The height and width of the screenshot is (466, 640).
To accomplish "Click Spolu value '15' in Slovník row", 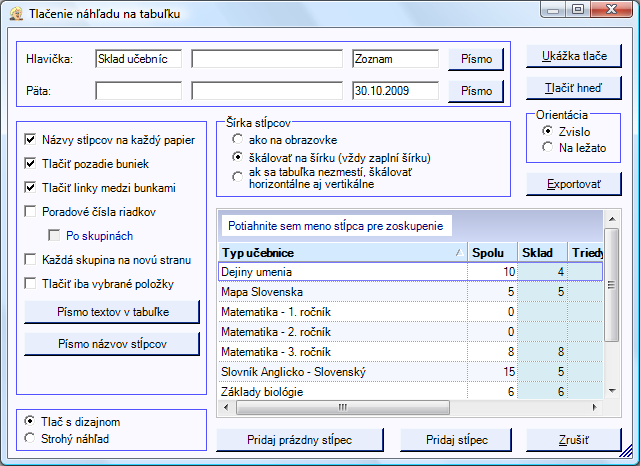I will coord(492,372).
